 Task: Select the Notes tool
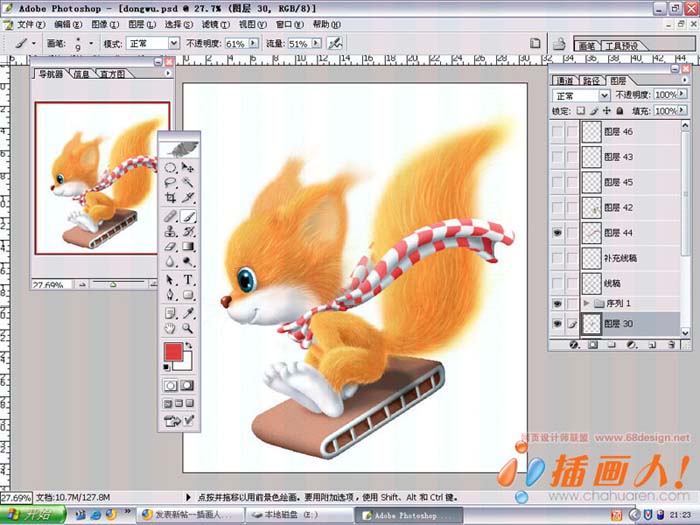tap(170, 313)
